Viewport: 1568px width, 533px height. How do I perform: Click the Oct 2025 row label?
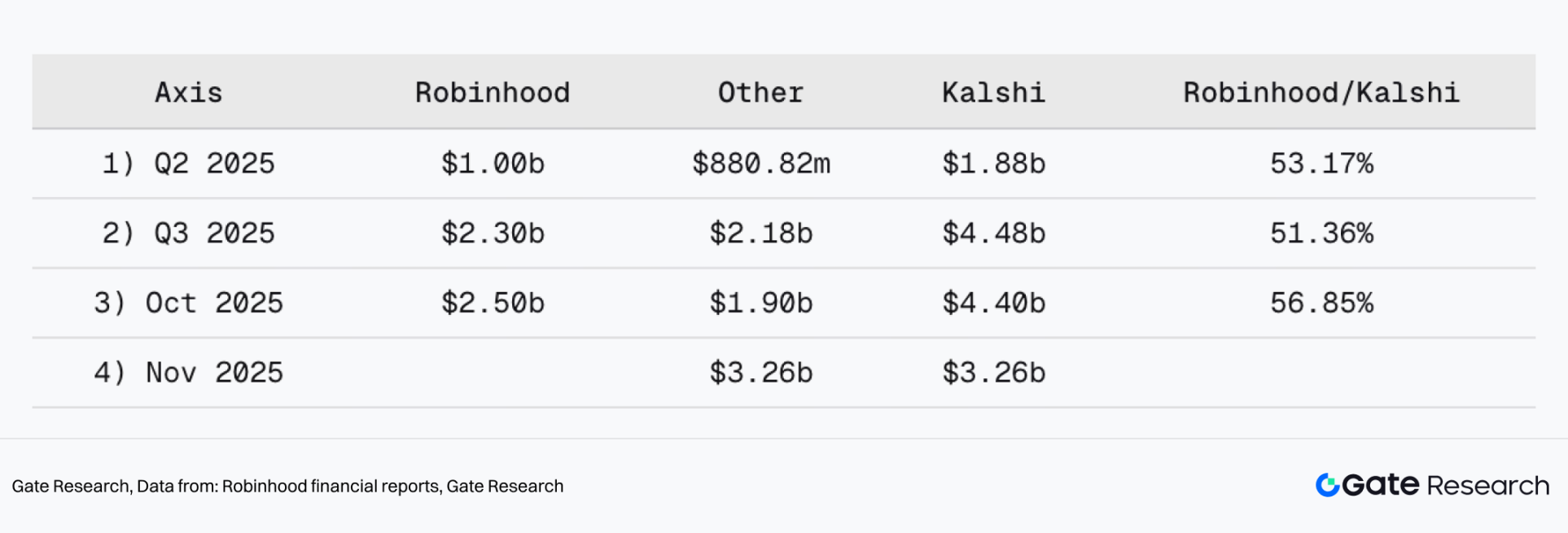[x=189, y=303]
